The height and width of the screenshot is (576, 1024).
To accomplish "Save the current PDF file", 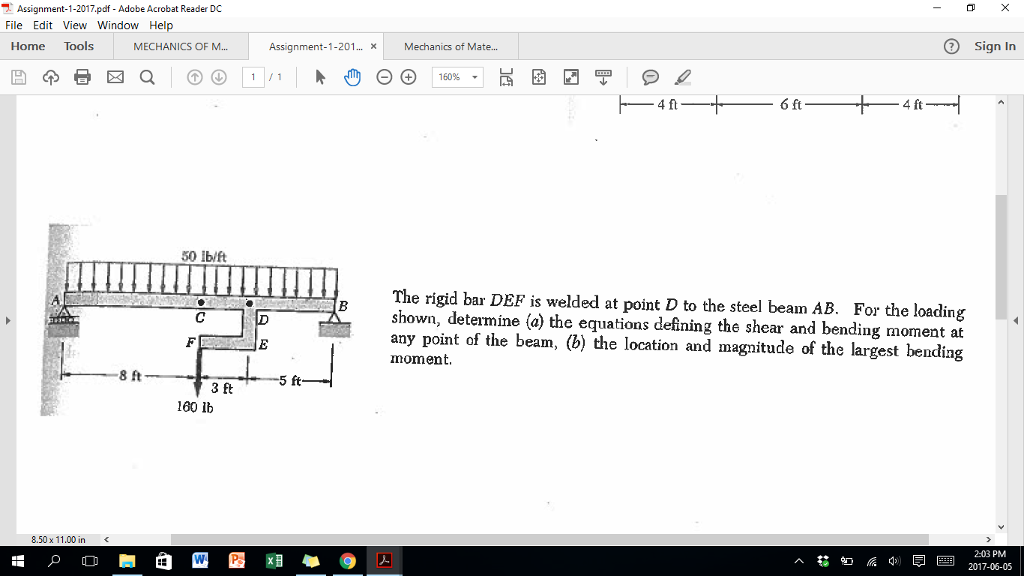I will tap(18, 76).
